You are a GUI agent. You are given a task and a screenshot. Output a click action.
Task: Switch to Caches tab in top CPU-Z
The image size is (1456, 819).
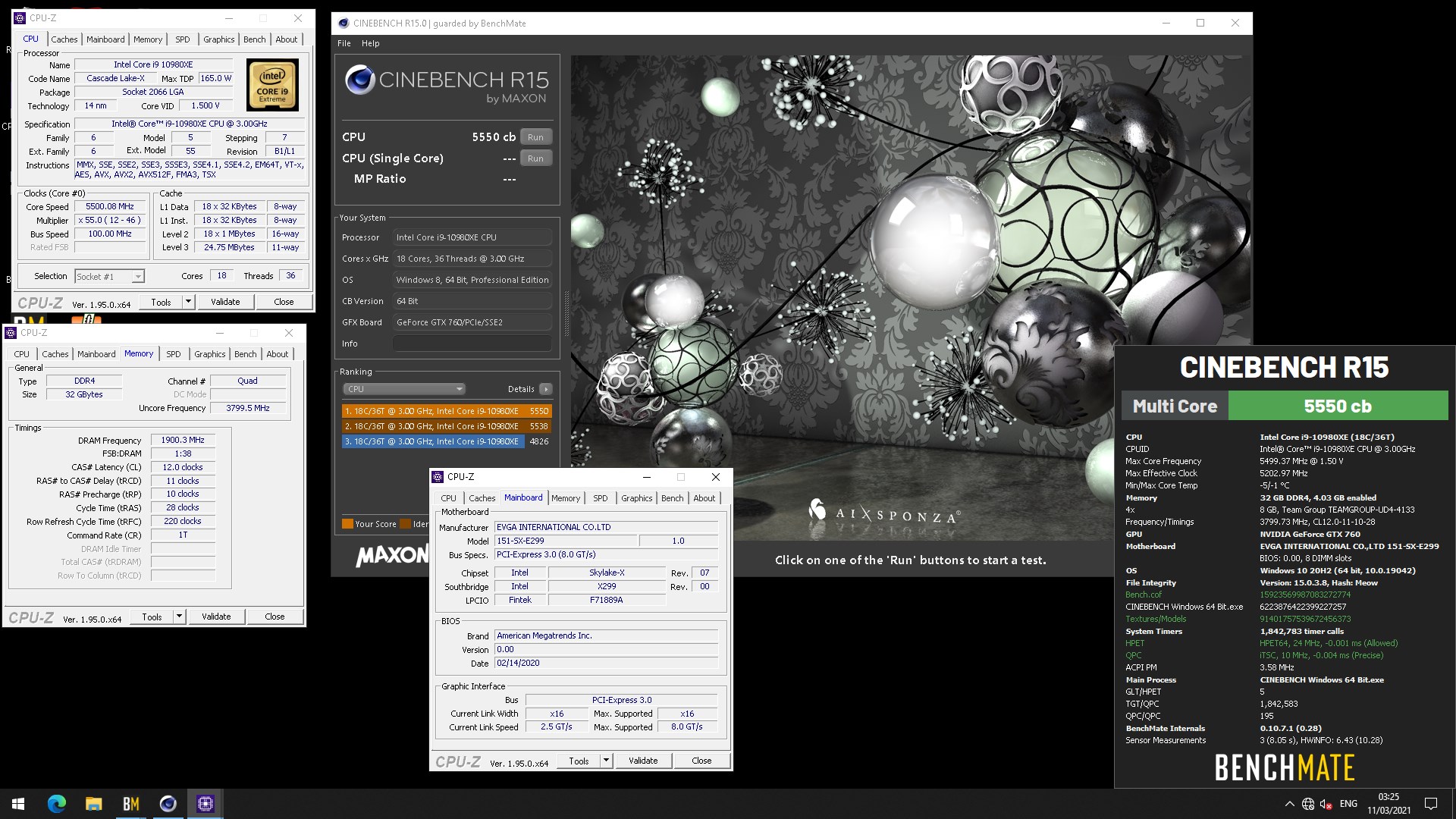click(x=64, y=39)
